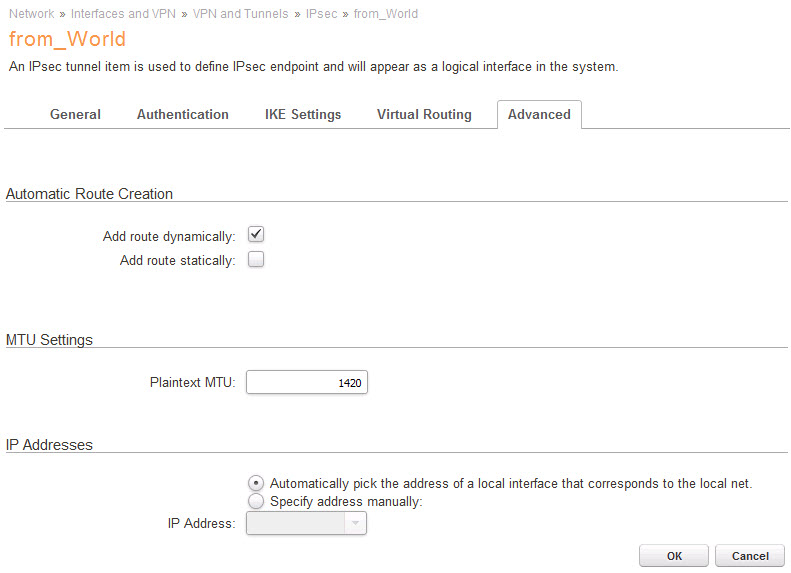Open Interfaces and VPN breadcrumb
791x573 pixels.
tap(123, 14)
